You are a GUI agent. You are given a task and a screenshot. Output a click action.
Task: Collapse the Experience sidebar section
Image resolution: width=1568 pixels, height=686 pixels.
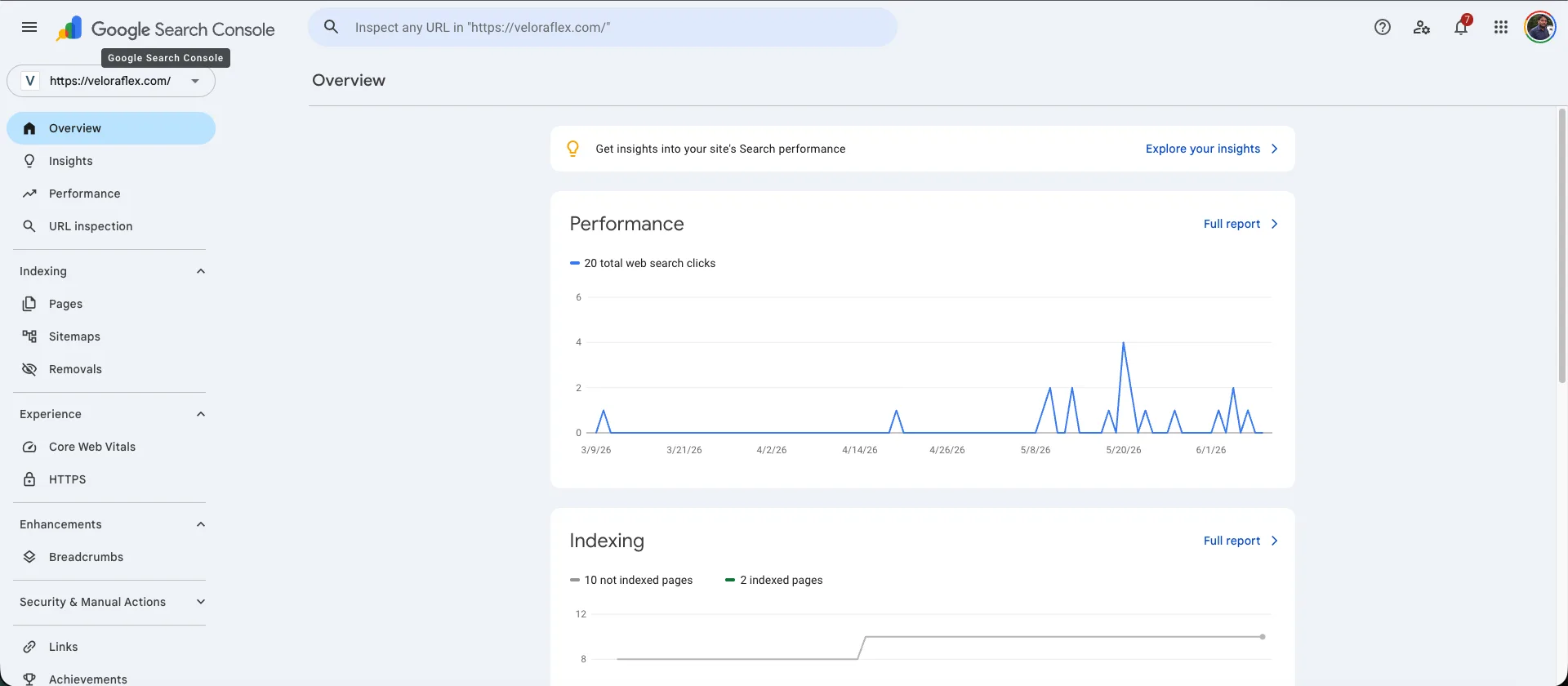[x=201, y=414]
